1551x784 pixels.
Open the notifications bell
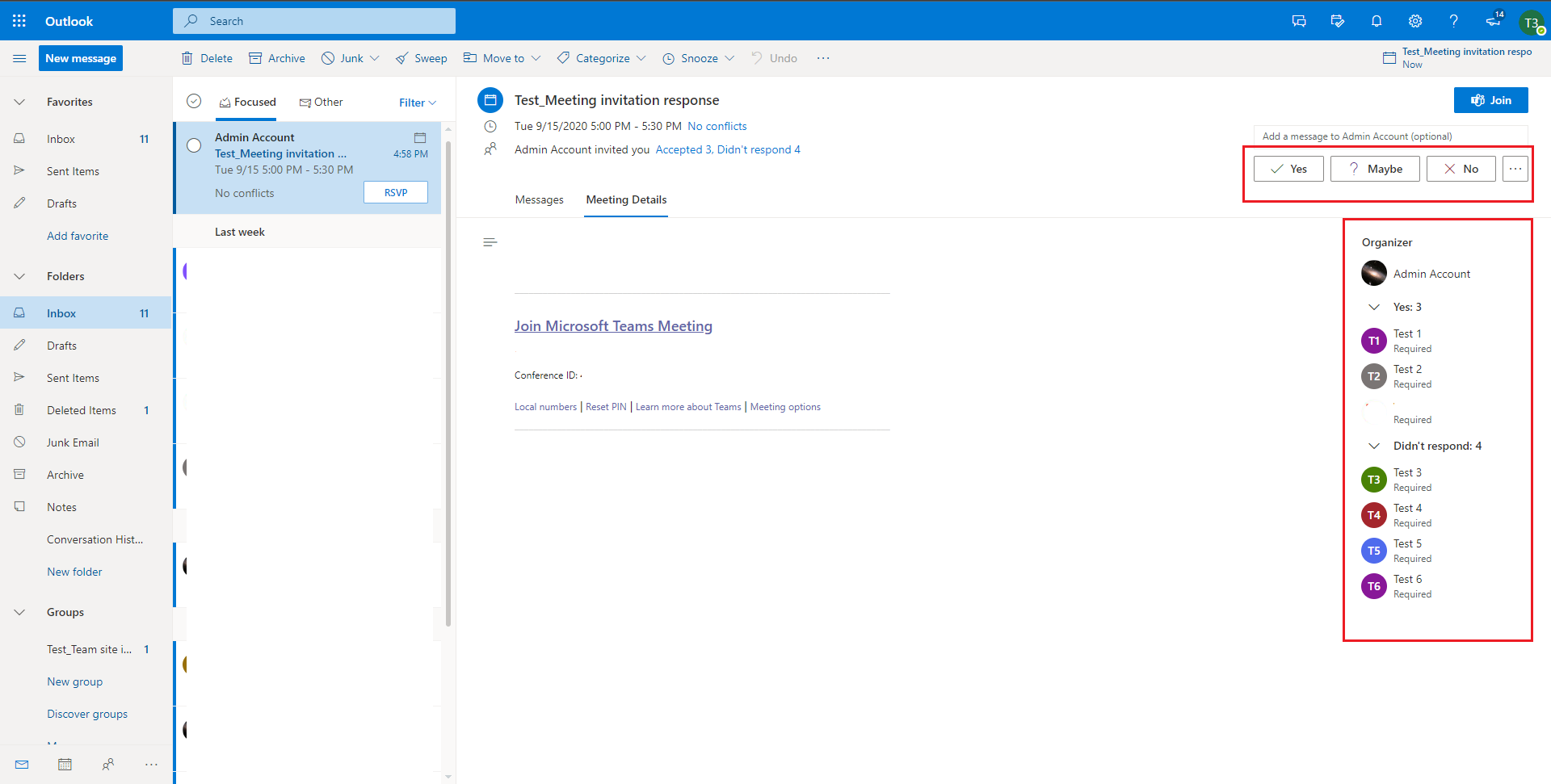click(x=1377, y=21)
